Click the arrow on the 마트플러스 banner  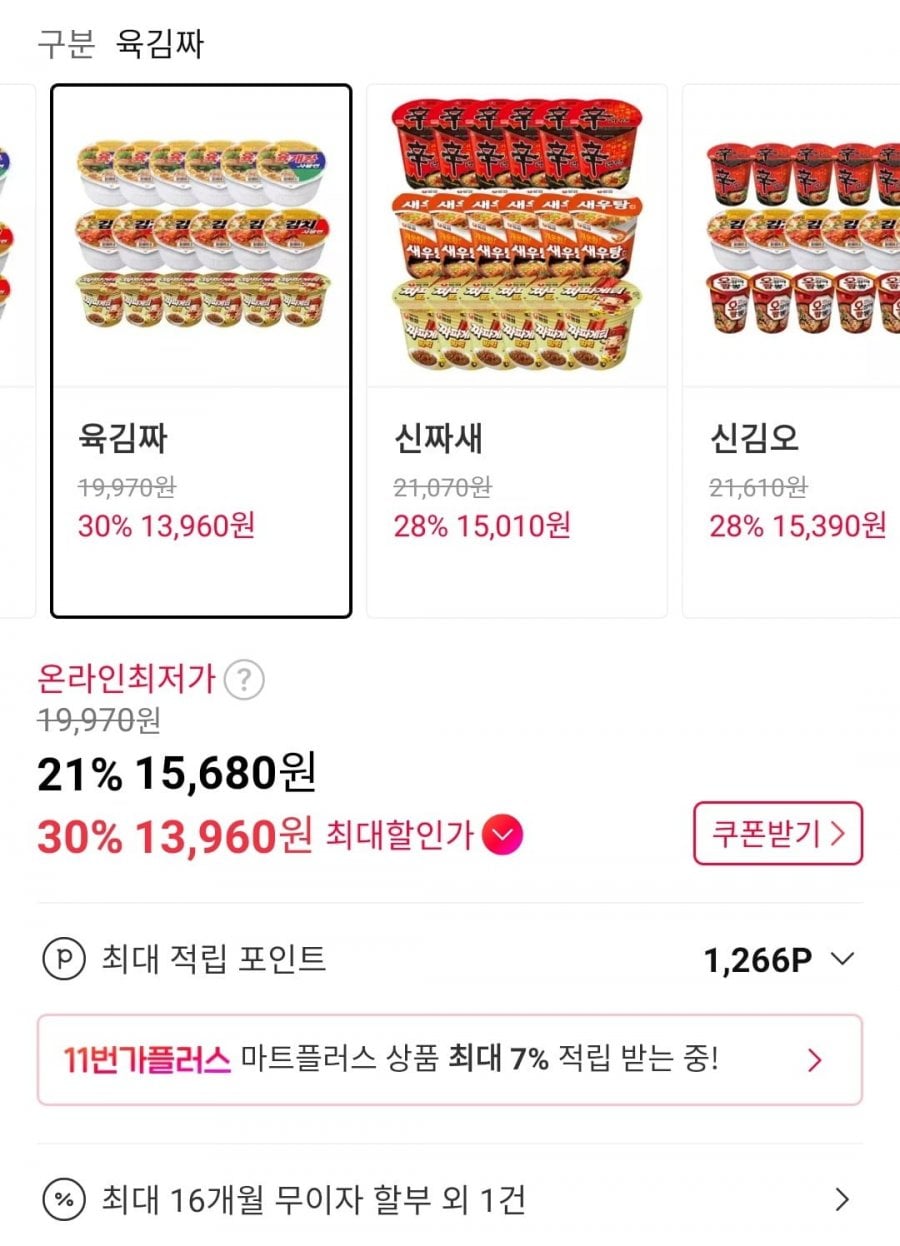tap(815, 1060)
